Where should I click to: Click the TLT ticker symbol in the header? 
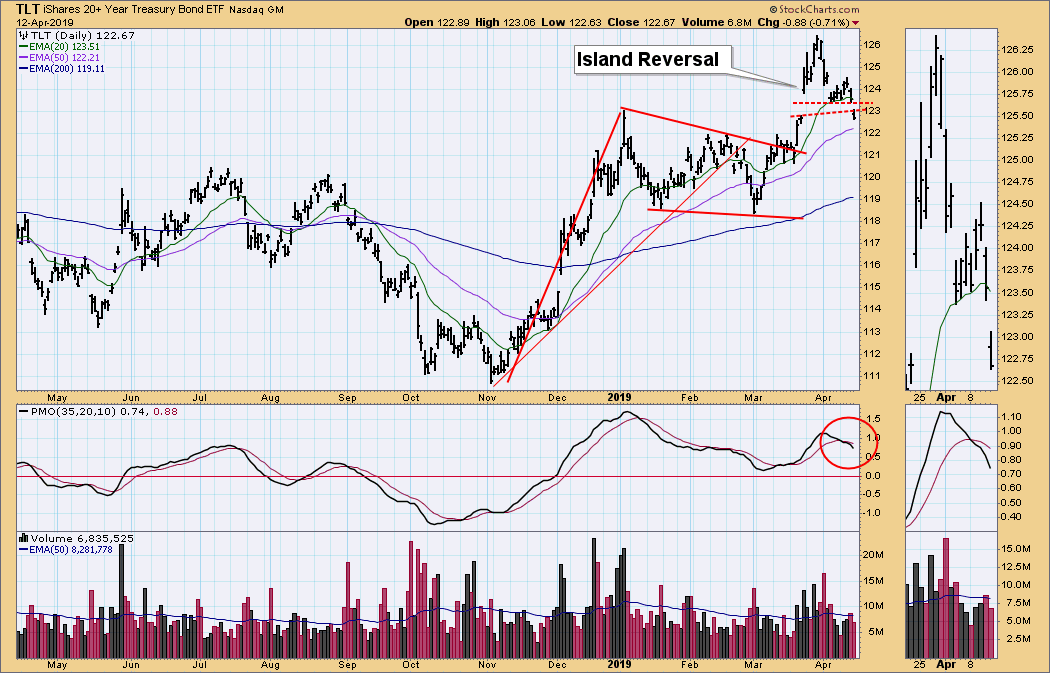[x=27, y=9]
